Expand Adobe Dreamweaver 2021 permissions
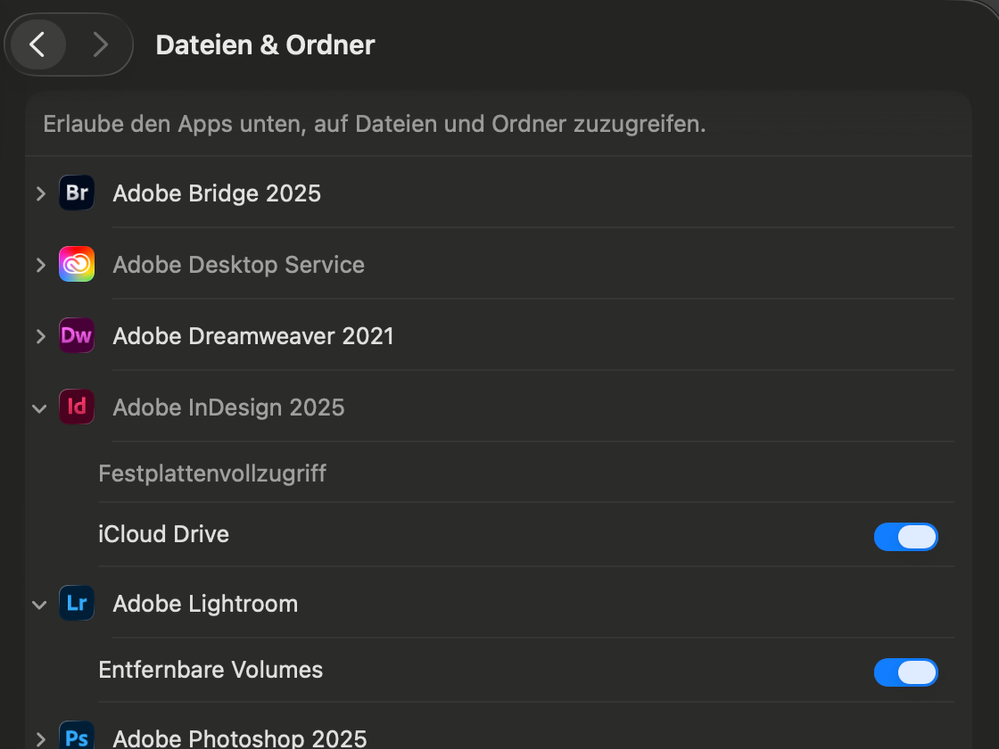Screen dimensions: 999x749 [39, 336]
